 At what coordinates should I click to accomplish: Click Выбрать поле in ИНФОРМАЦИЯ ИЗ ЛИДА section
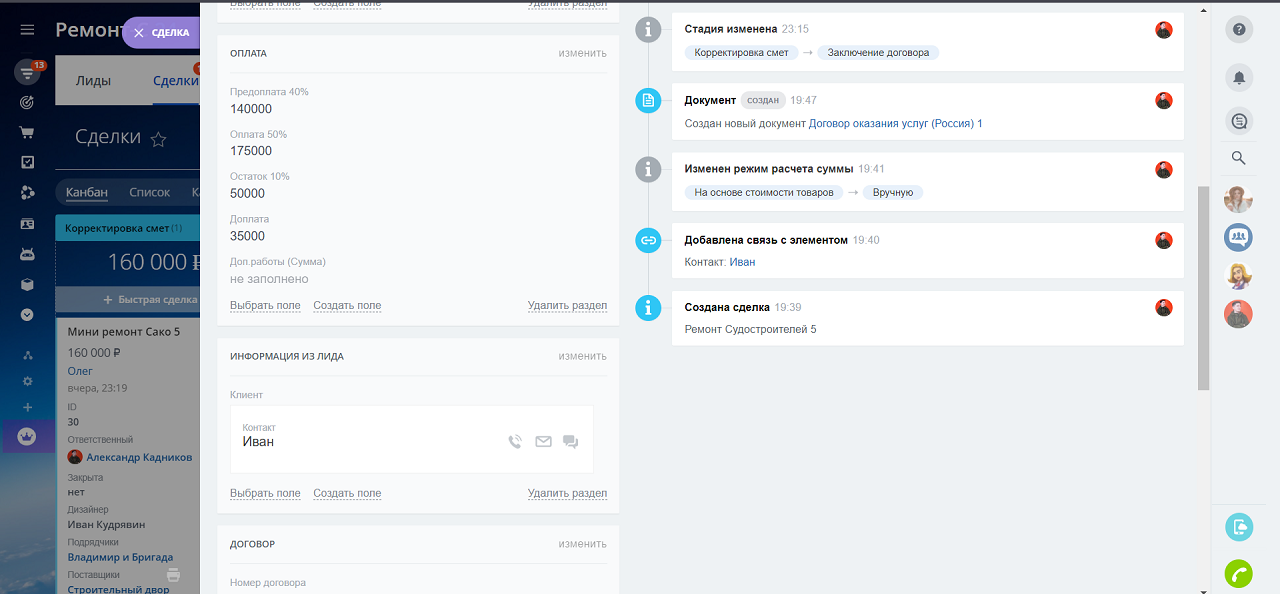point(265,493)
